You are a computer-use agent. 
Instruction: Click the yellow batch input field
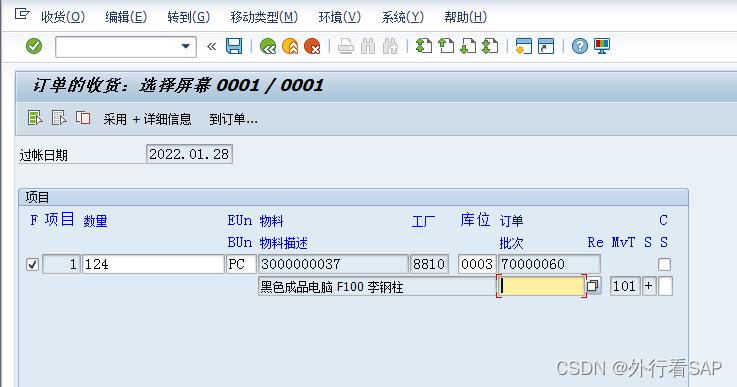[541, 286]
